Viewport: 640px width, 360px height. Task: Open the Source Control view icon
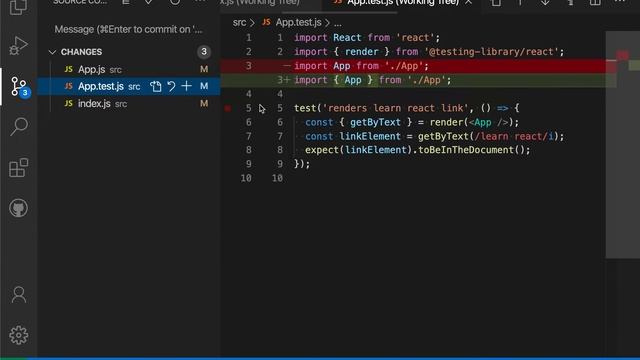tap(19, 87)
